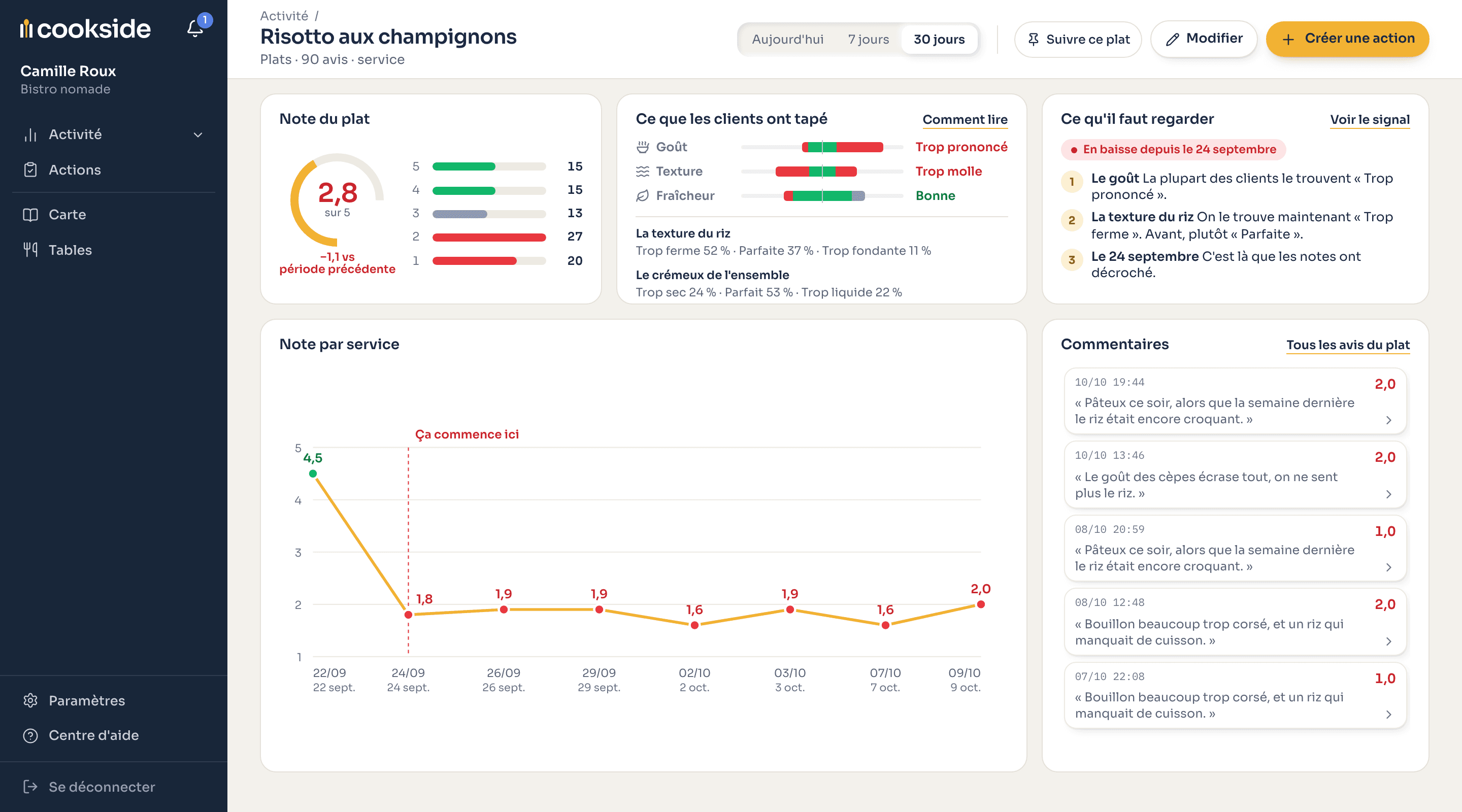Click the pin icon in Suivre ce plat

point(1034,39)
